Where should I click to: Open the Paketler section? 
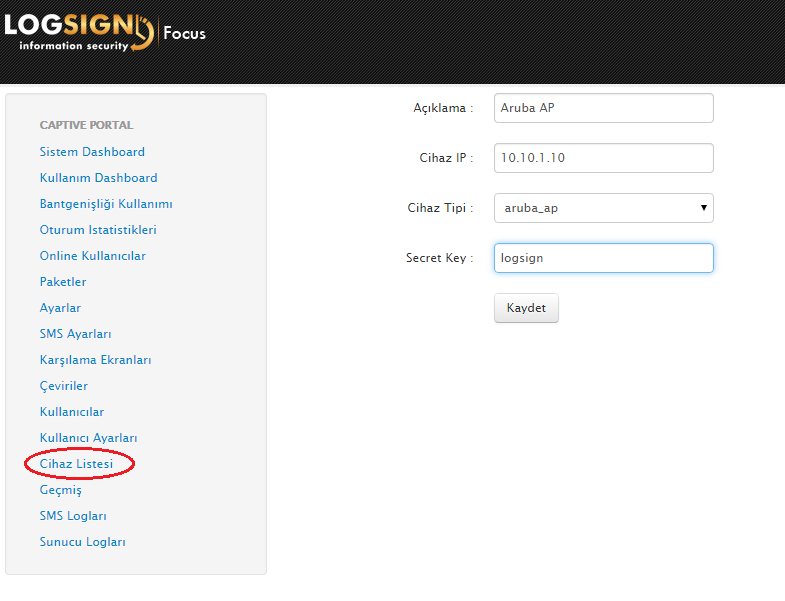[63, 282]
